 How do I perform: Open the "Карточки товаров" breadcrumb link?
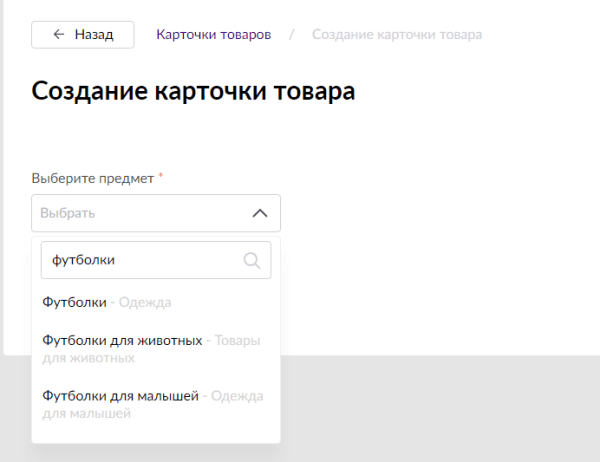point(213,34)
